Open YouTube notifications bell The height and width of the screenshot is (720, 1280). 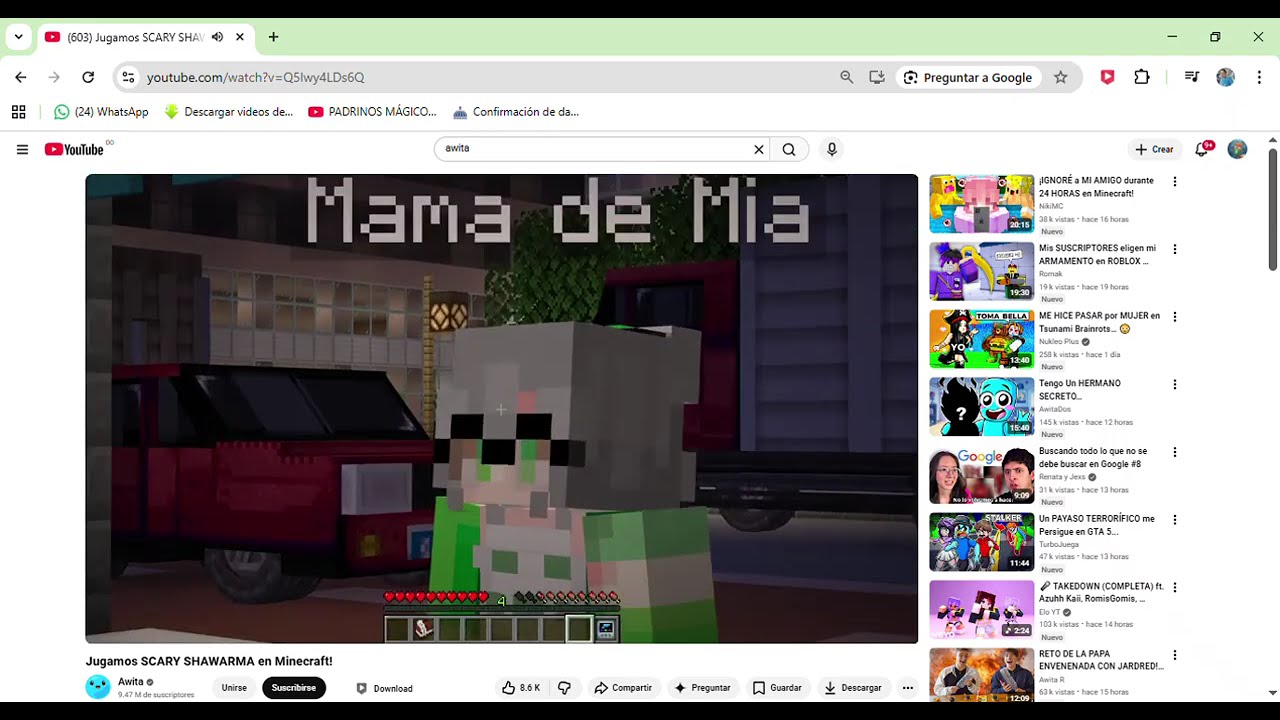pyautogui.click(x=1203, y=149)
